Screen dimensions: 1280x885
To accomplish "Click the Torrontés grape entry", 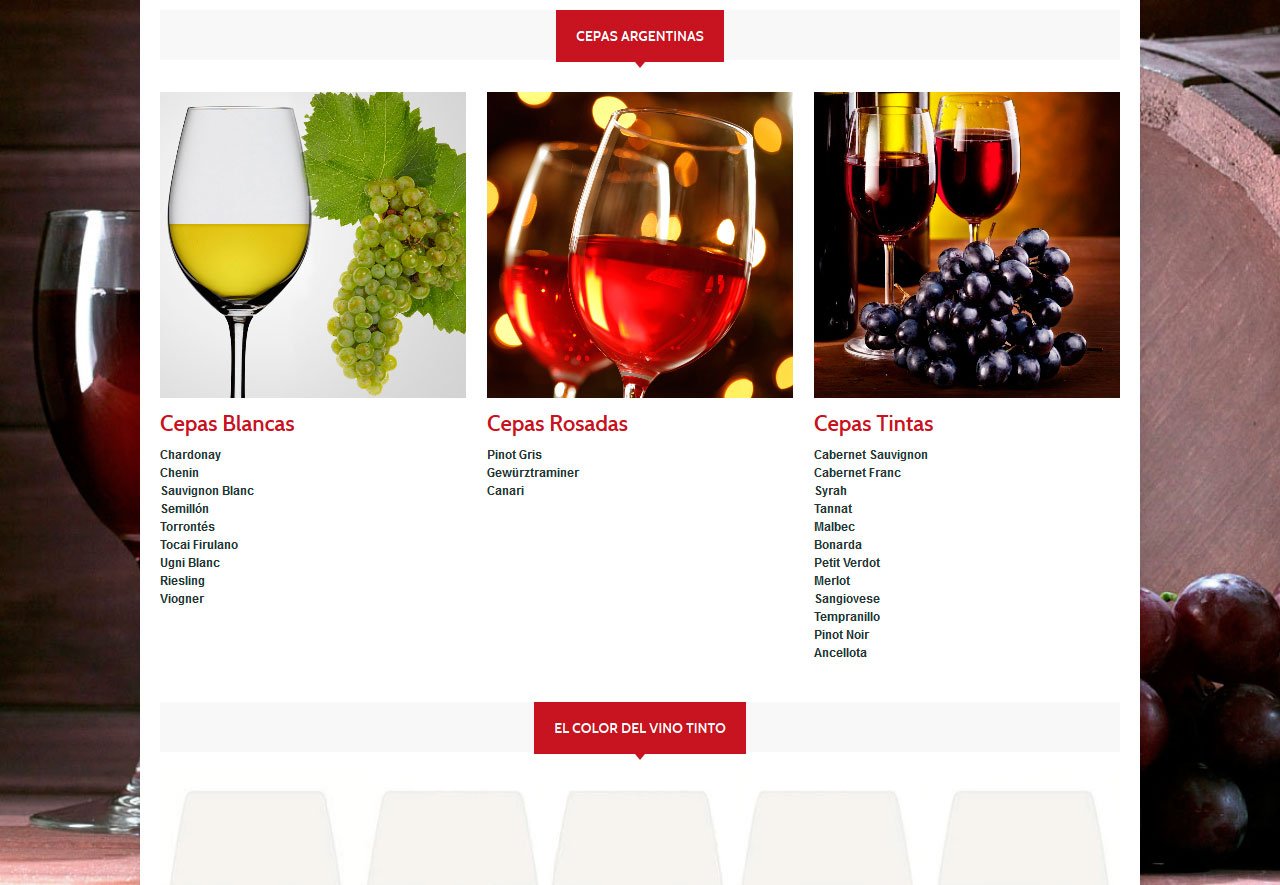I will (188, 527).
